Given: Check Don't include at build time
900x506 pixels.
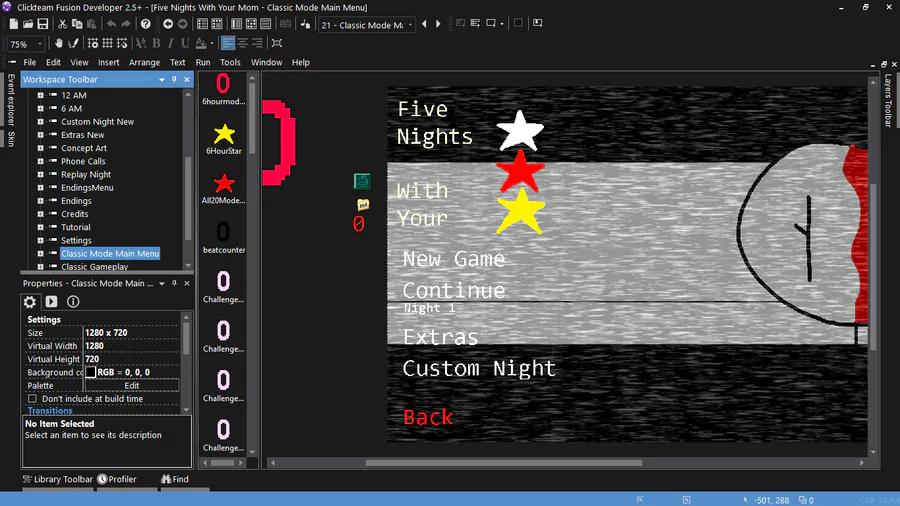Looking at the screenshot, I should coord(32,399).
